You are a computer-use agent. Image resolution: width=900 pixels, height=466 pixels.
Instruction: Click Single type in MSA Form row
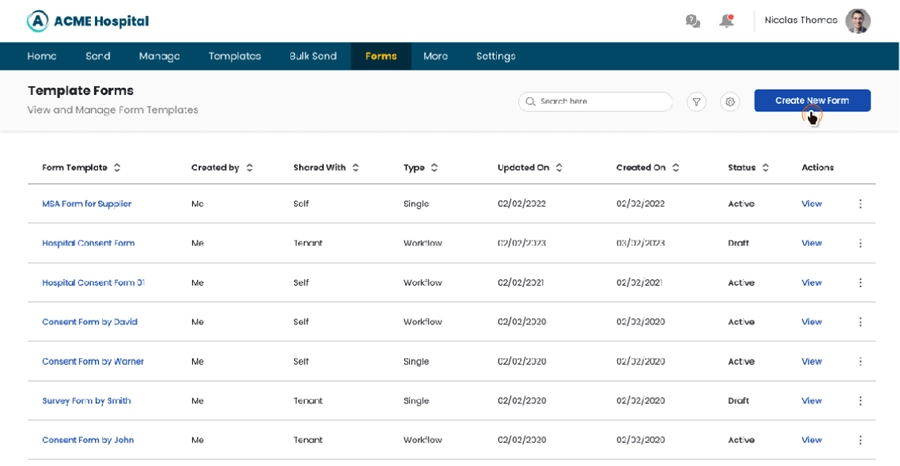click(416, 204)
